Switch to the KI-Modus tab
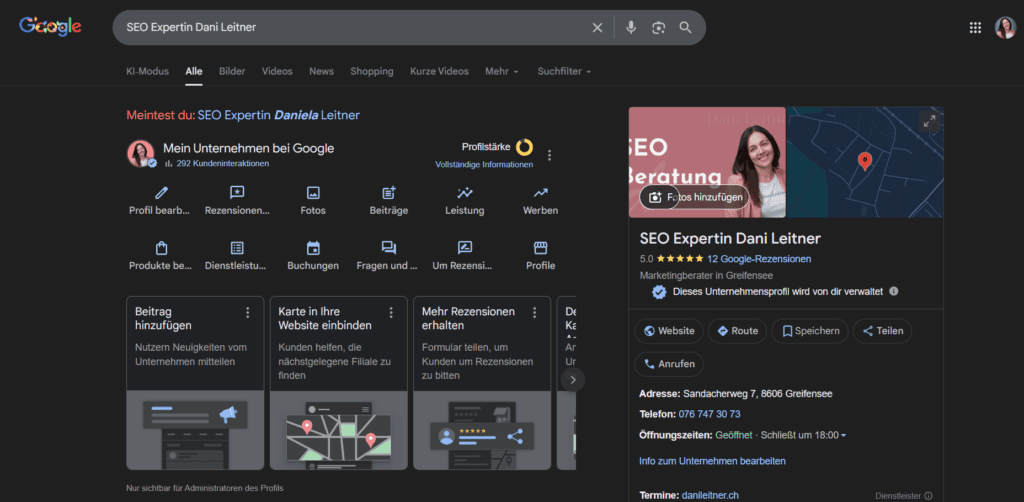Screen dimensions: 1024x502 point(147,71)
